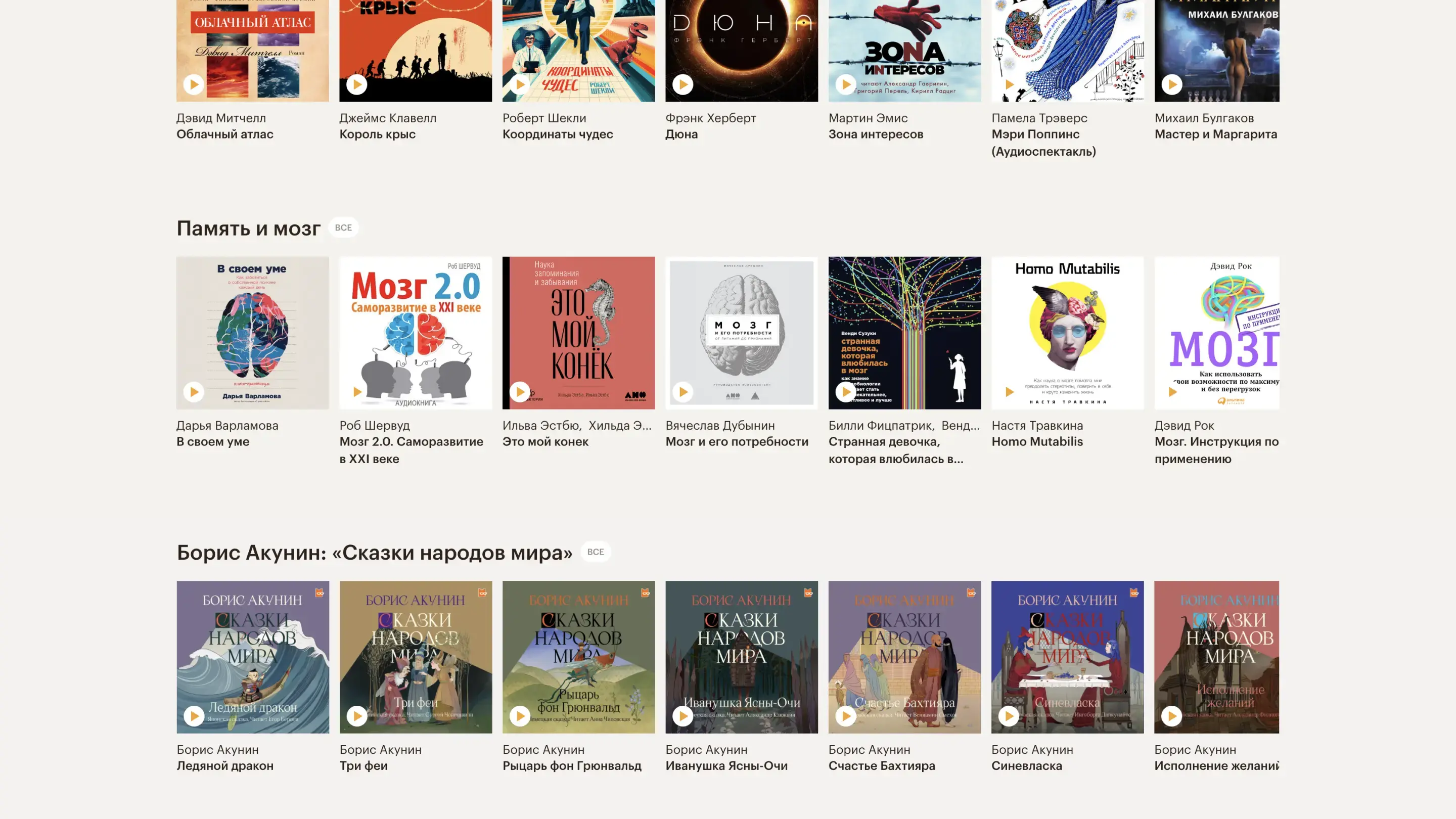Viewport: 1456px width, 819px height.
Task: Play the Дюна audiobook preview
Action: [683, 85]
